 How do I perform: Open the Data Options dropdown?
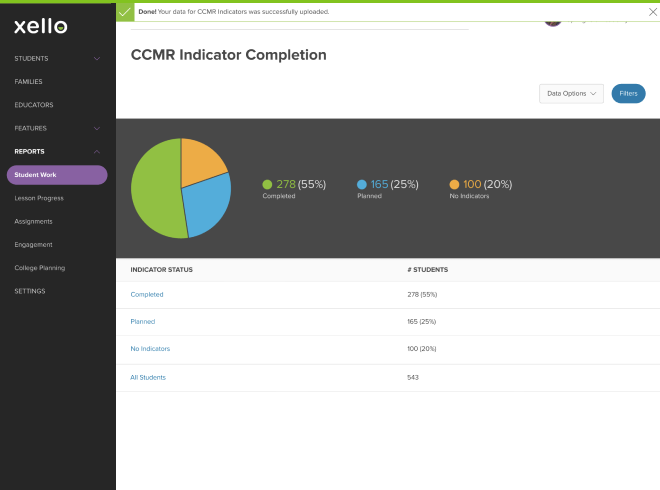coord(571,94)
